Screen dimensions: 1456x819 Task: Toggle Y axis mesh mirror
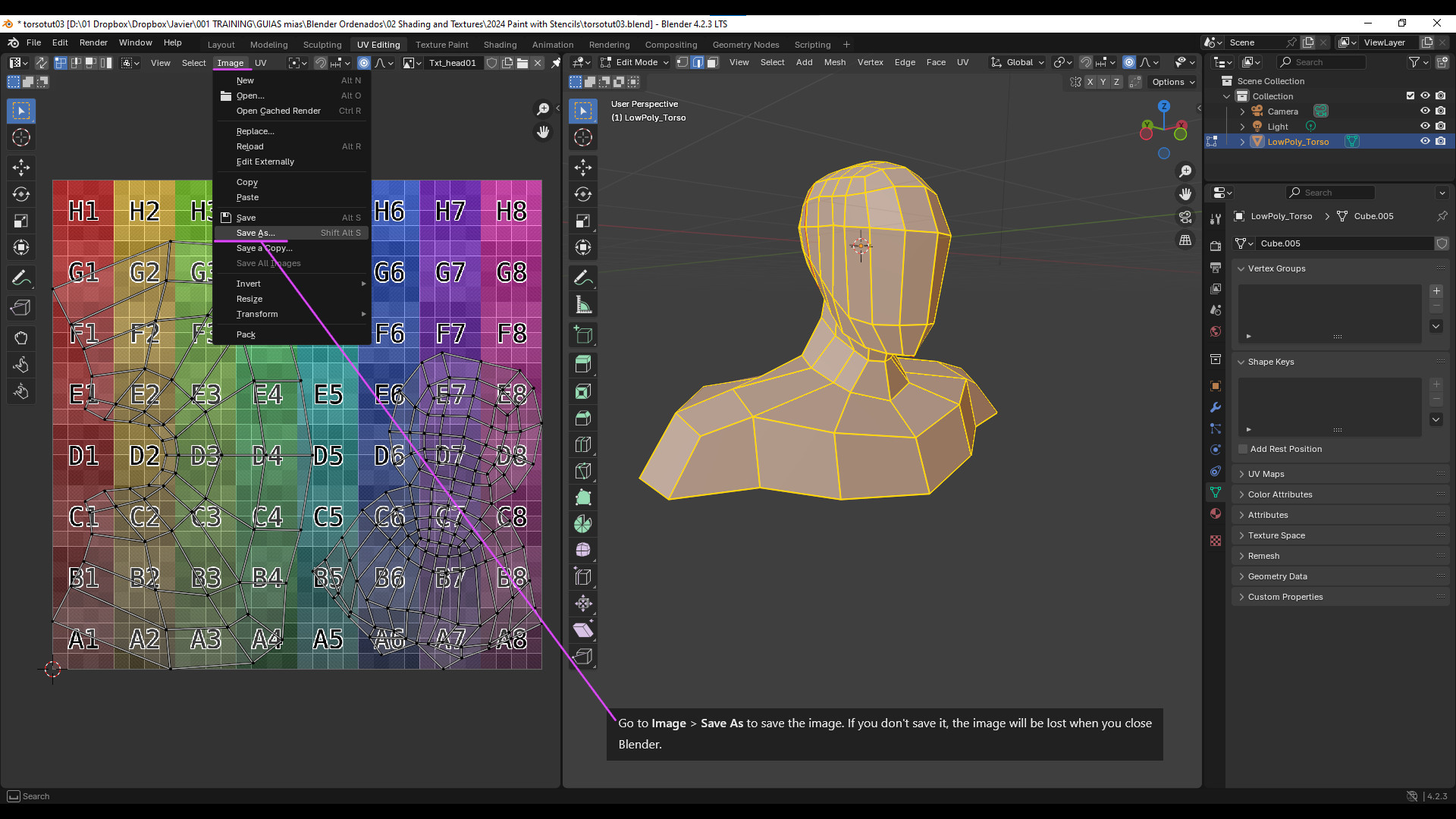(1103, 82)
